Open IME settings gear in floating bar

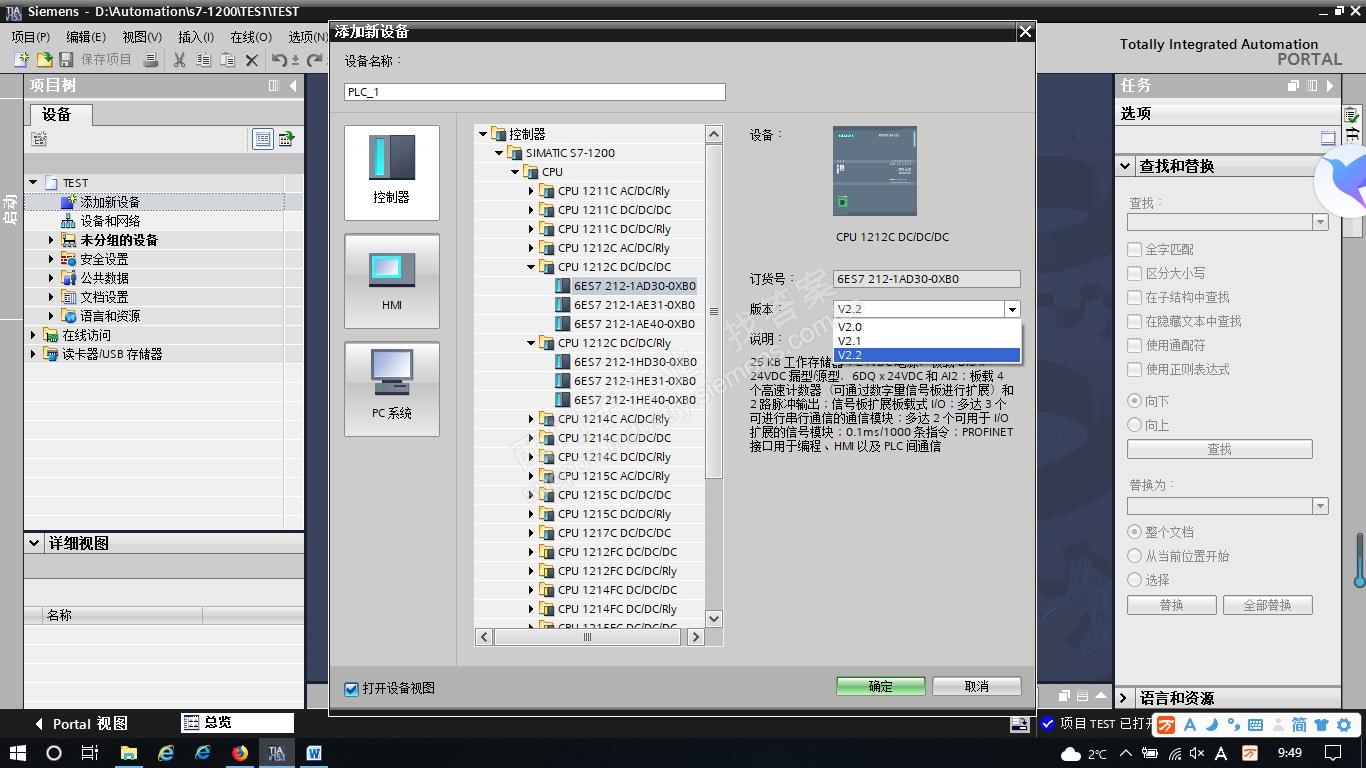pos(1345,725)
